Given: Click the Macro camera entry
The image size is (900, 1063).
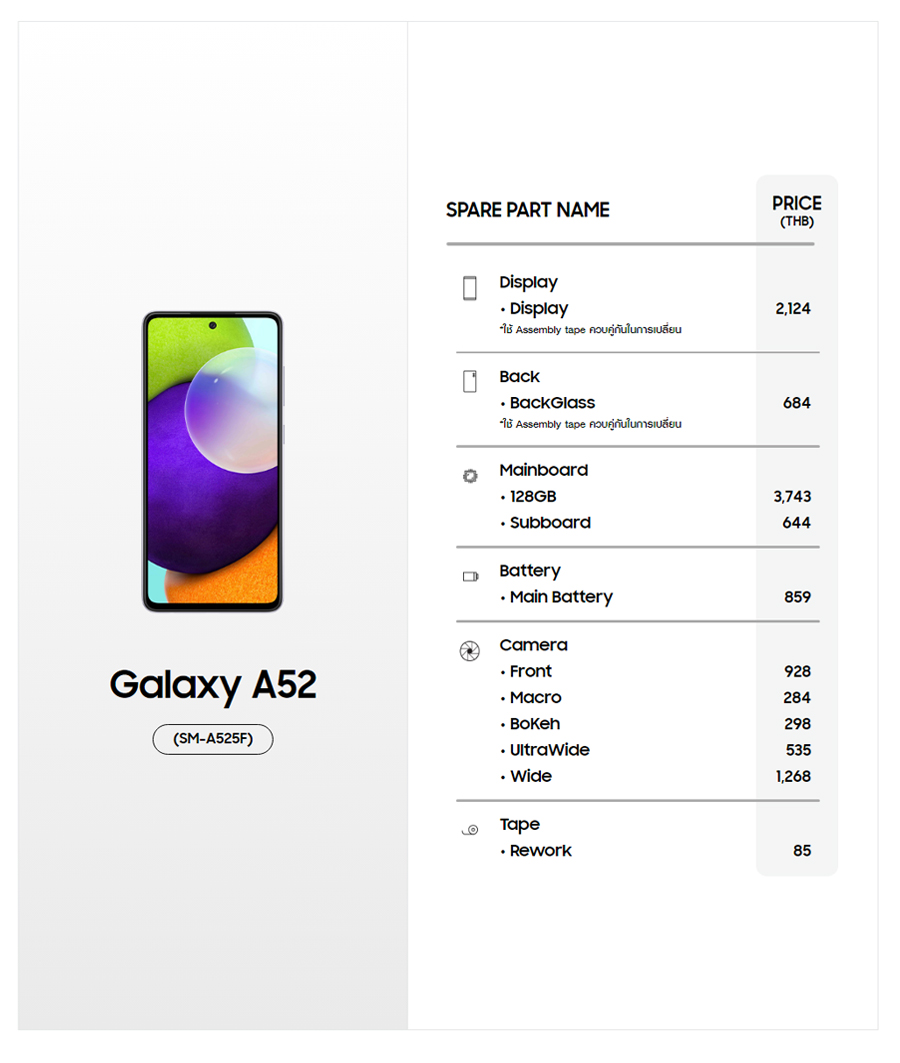Looking at the screenshot, I should point(536,697).
